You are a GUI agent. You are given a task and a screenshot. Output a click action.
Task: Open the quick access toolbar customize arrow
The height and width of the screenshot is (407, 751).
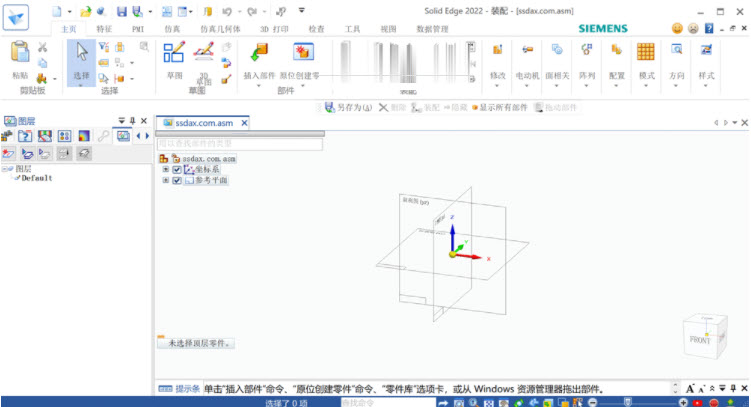pos(301,11)
